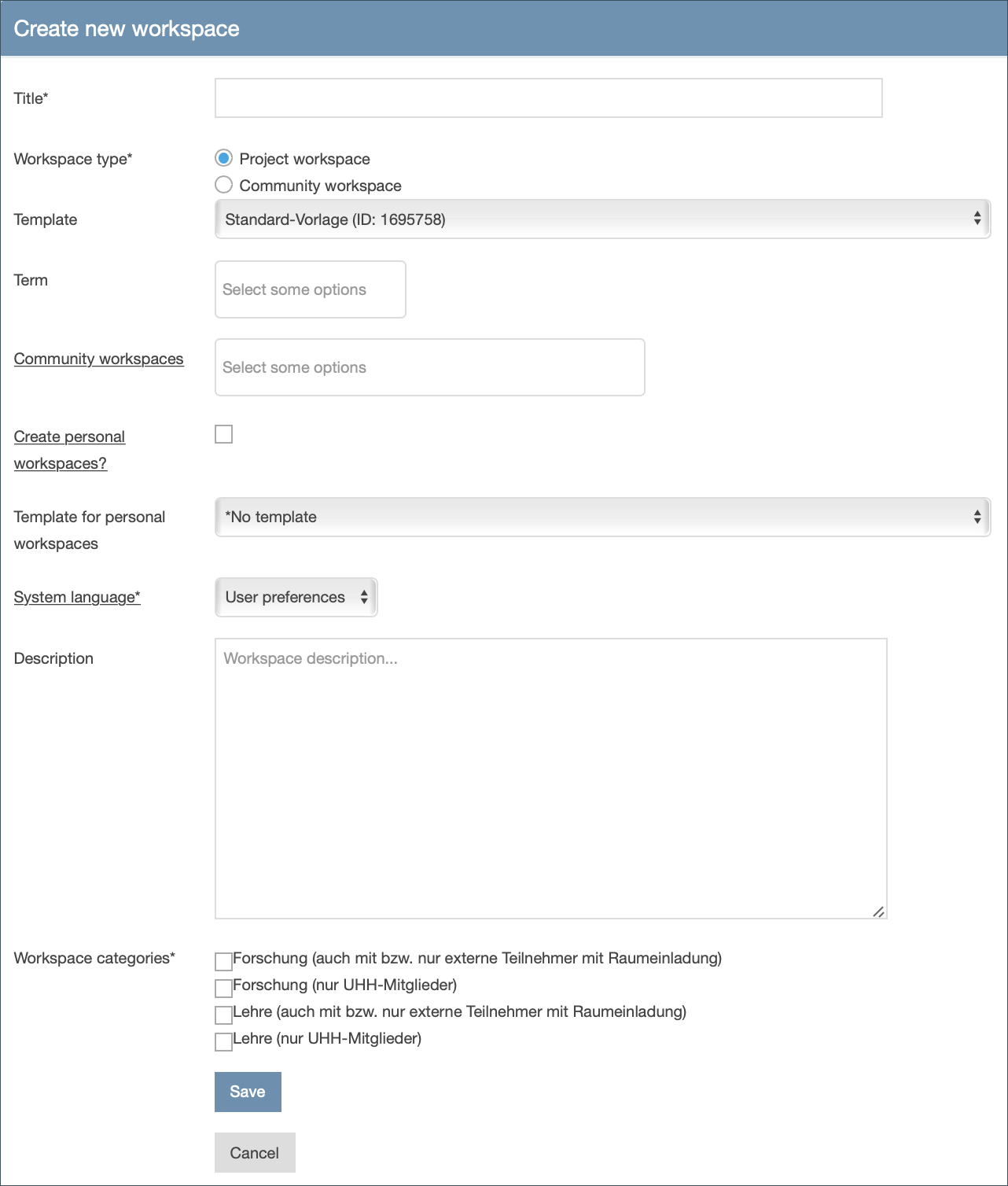Select Project workspace radio button
The height and width of the screenshot is (1186, 1008).
[x=224, y=158]
